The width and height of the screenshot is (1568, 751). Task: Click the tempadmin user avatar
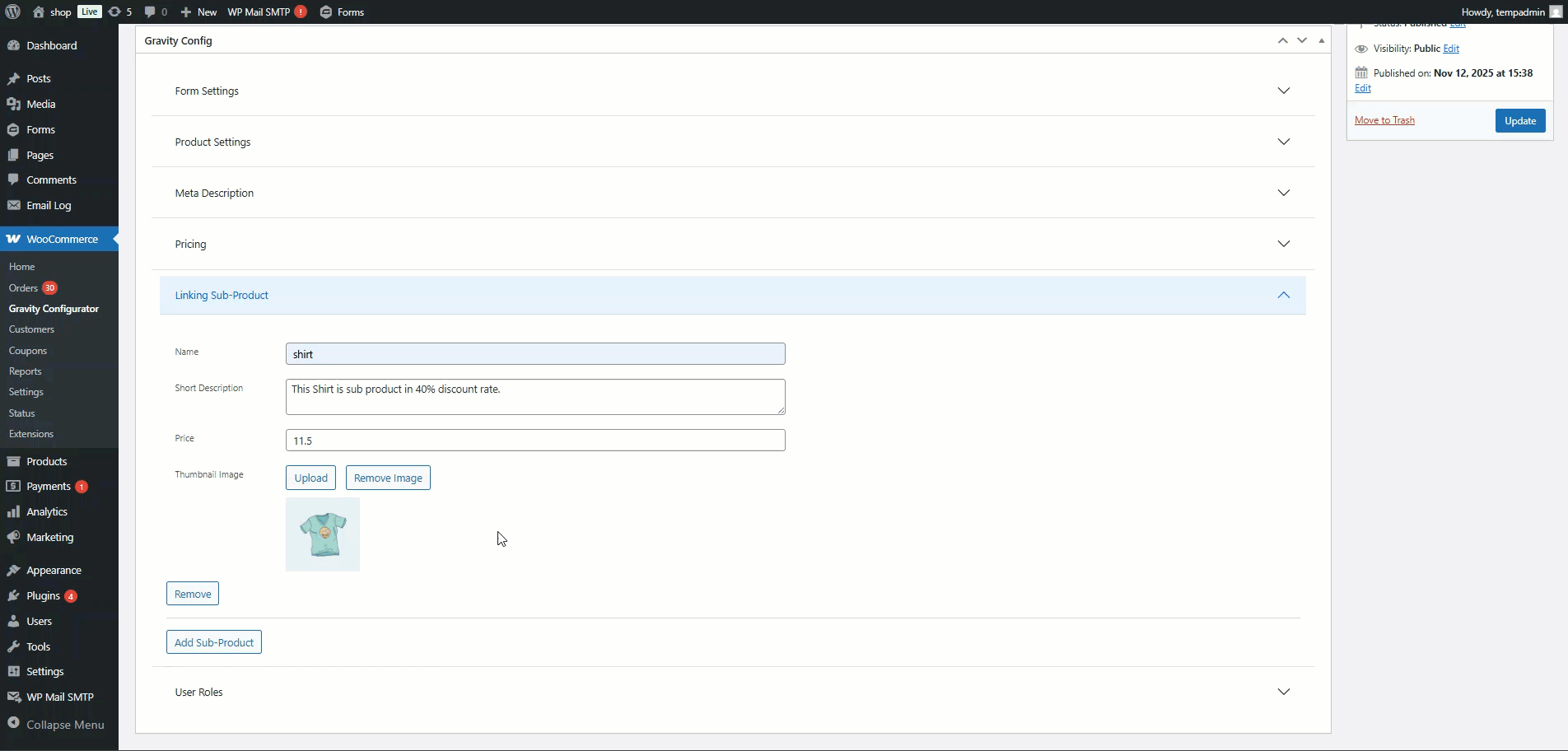point(1556,12)
